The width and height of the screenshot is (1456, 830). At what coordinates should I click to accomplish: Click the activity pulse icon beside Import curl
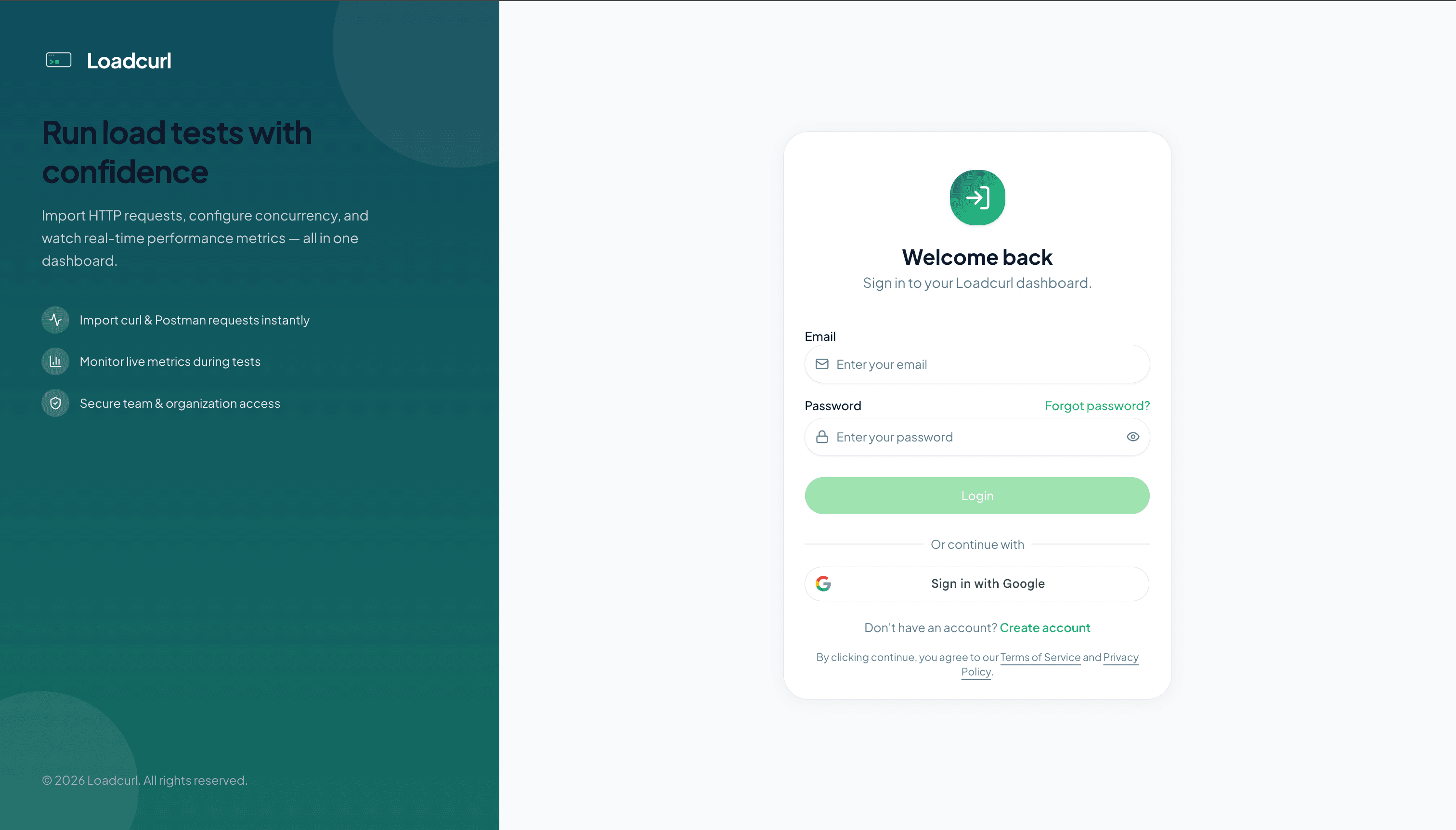click(x=55, y=320)
